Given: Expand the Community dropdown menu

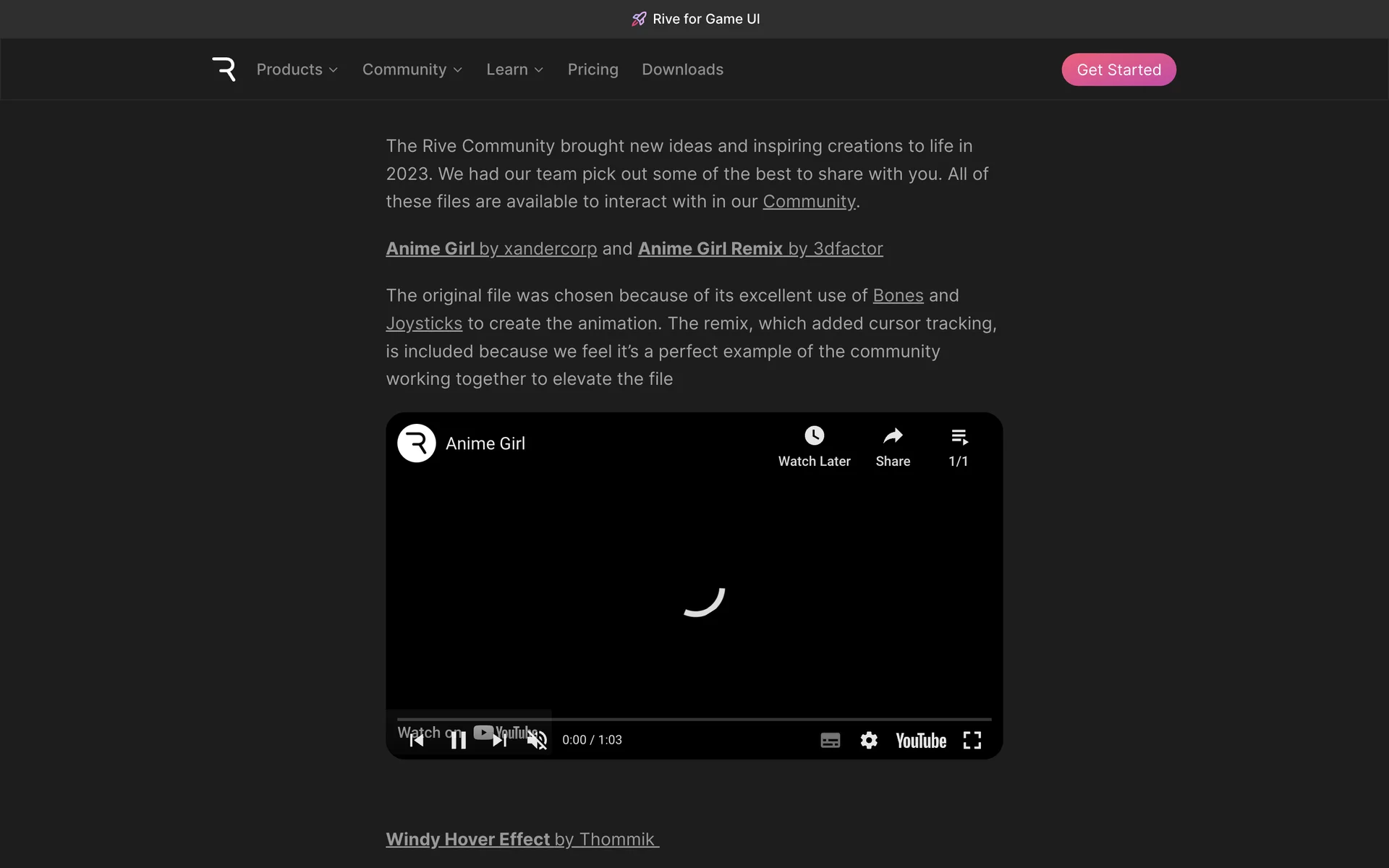Looking at the screenshot, I should click(412, 69).
